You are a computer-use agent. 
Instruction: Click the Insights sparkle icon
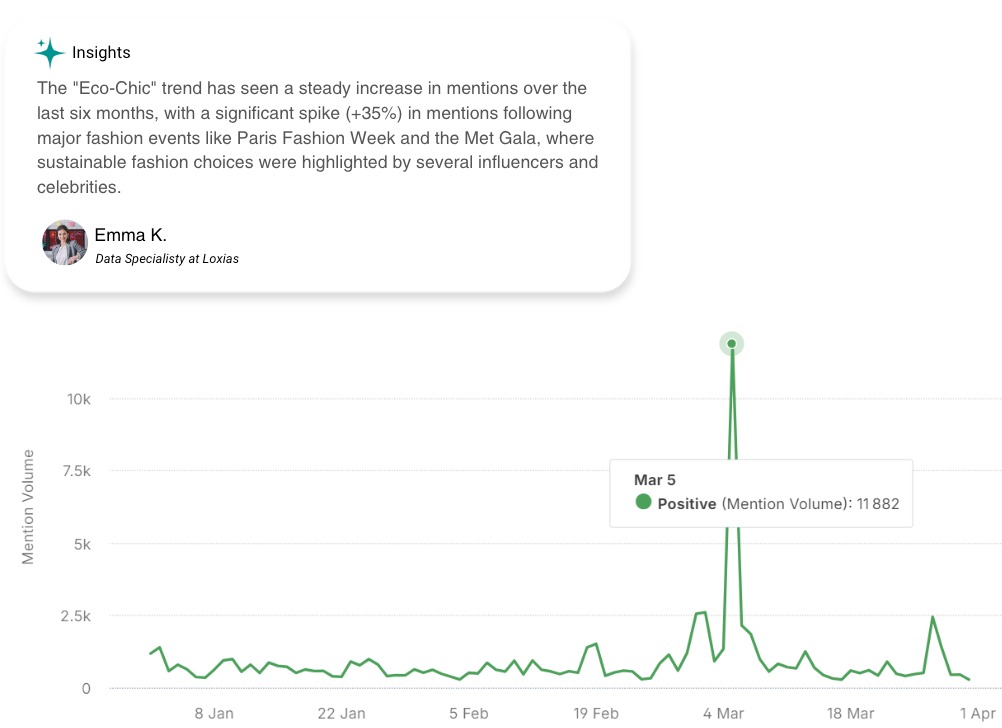click(49, 52)
